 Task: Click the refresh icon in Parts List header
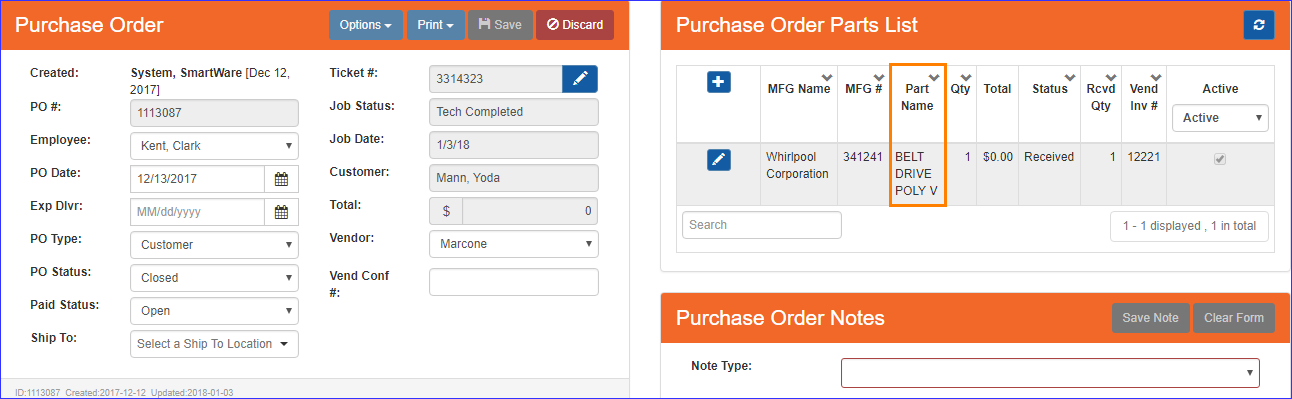(x=1258, y=25)
